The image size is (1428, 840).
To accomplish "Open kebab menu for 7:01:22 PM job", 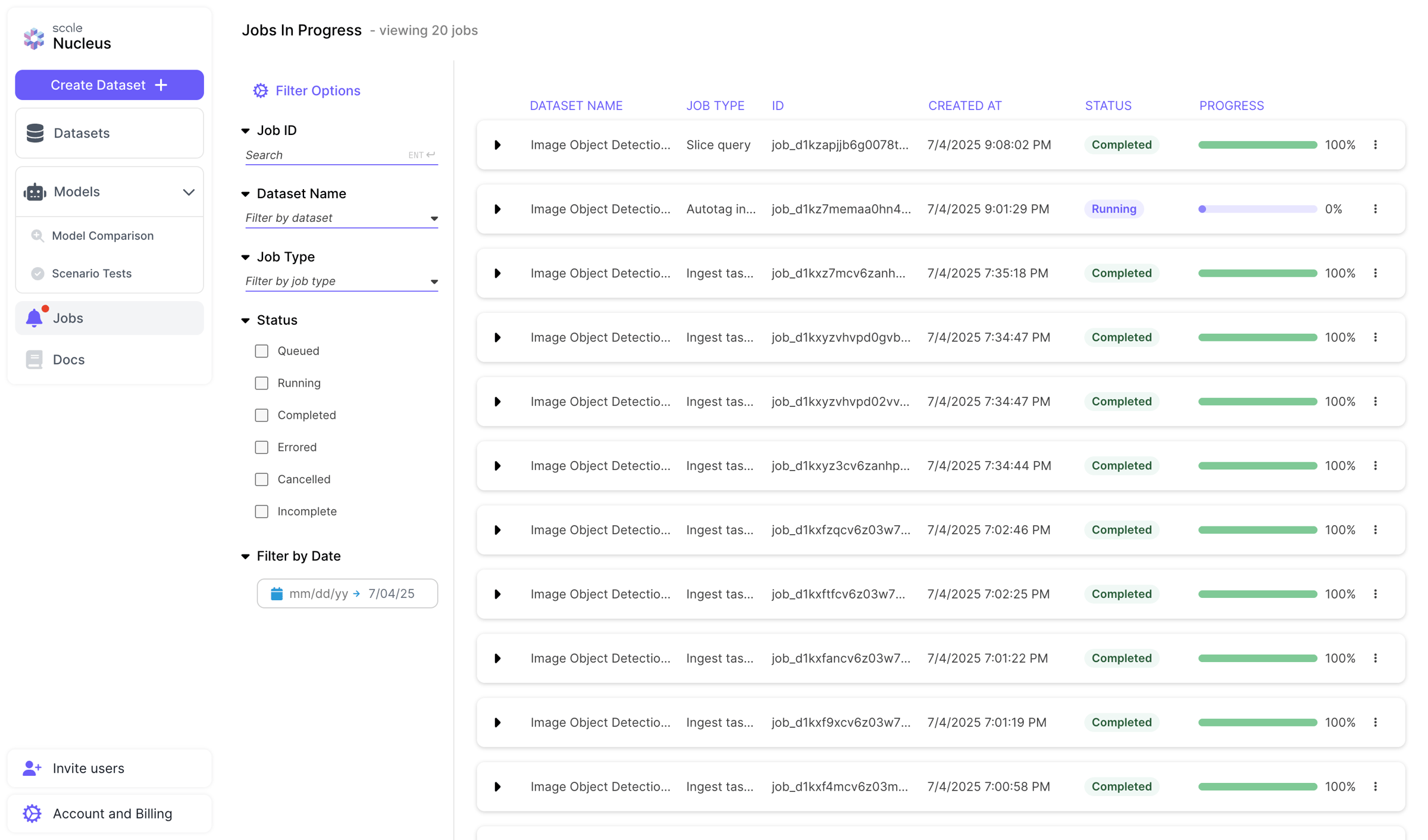I will coord(1375,659).
